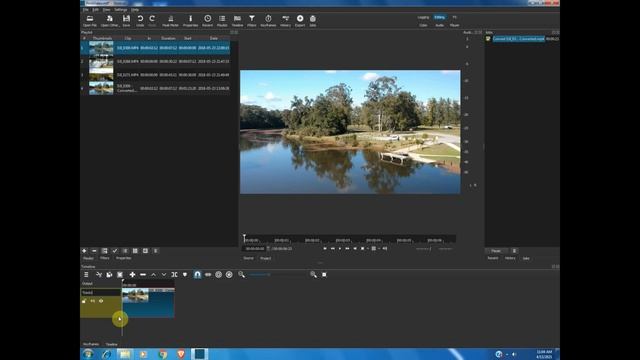Toggle the Timeline panel from toolbar
This screenshot has height=360, width=640.
[237, 20]
